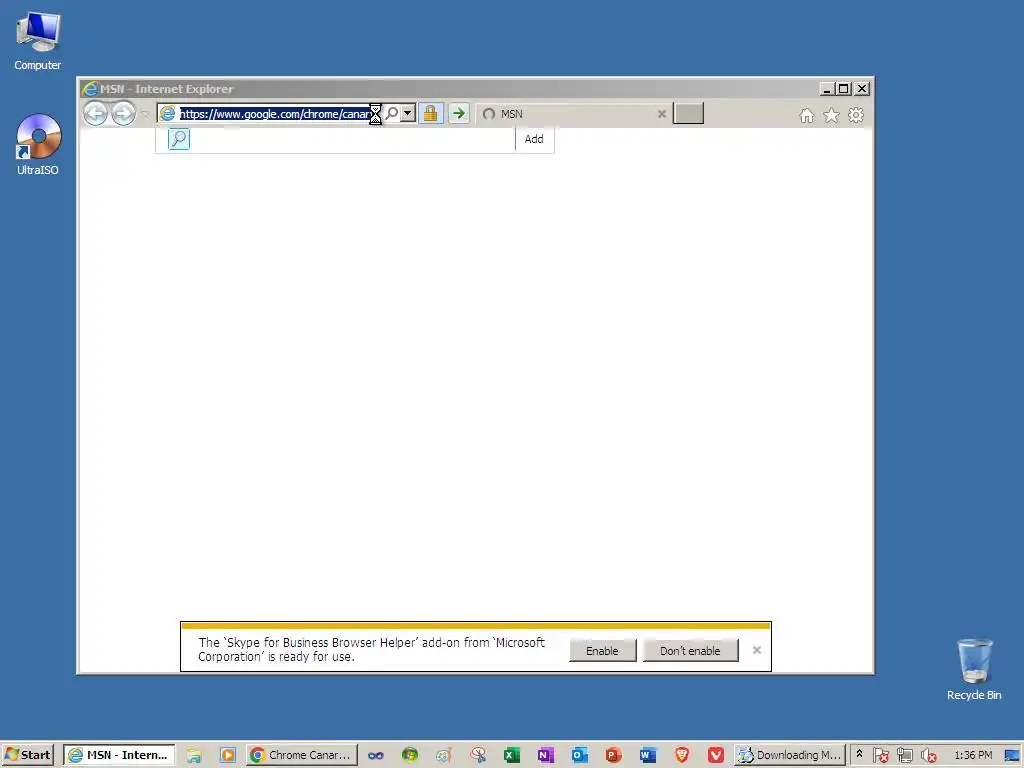The height and width of the screenshot is (768, 1024).
Task: Open the Start menu
Action: point(27,755)
